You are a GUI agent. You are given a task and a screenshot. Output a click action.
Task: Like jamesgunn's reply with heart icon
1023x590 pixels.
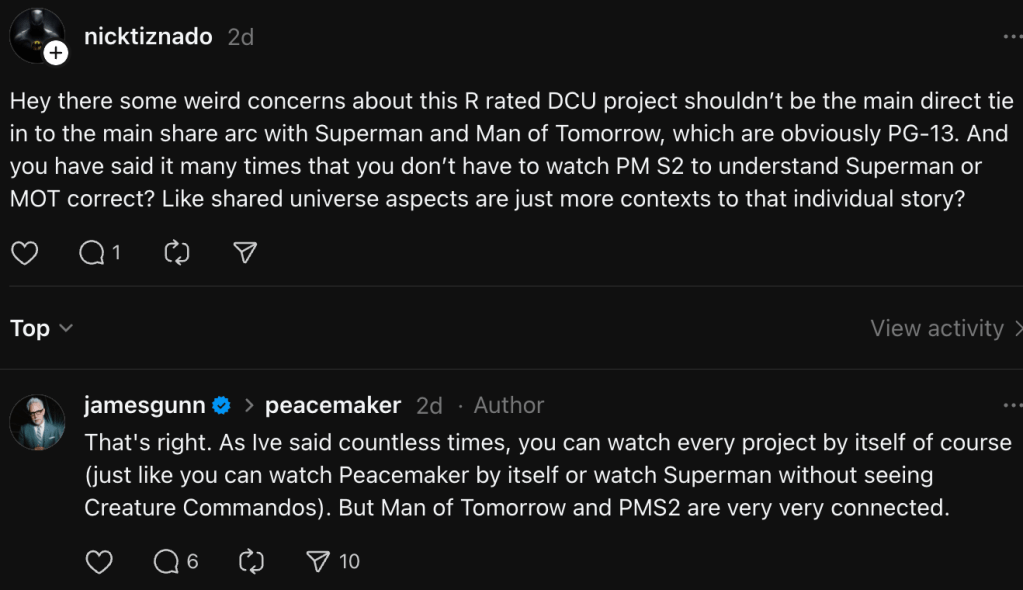(99, 562)
